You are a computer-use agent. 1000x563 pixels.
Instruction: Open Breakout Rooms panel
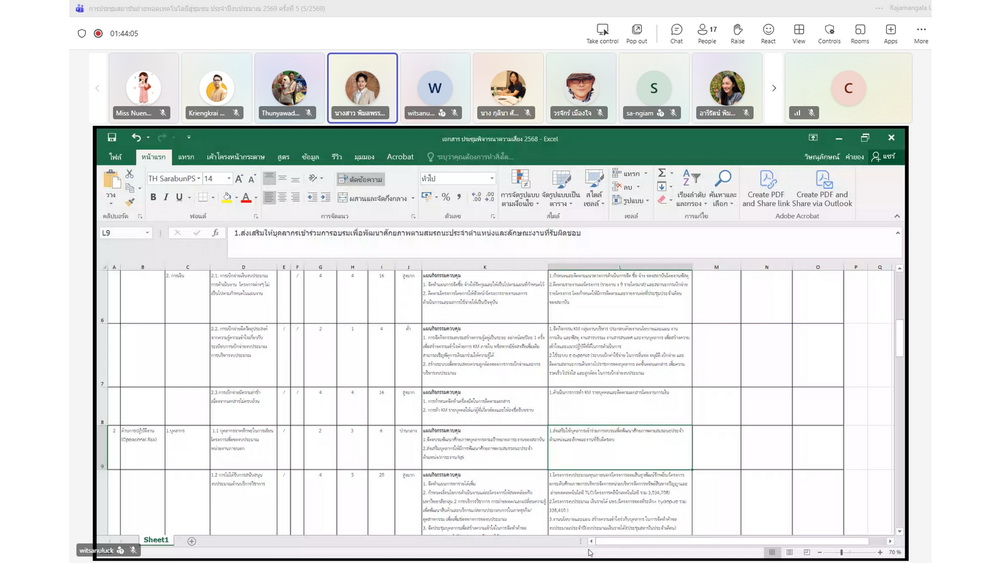[x=859, y=33]
